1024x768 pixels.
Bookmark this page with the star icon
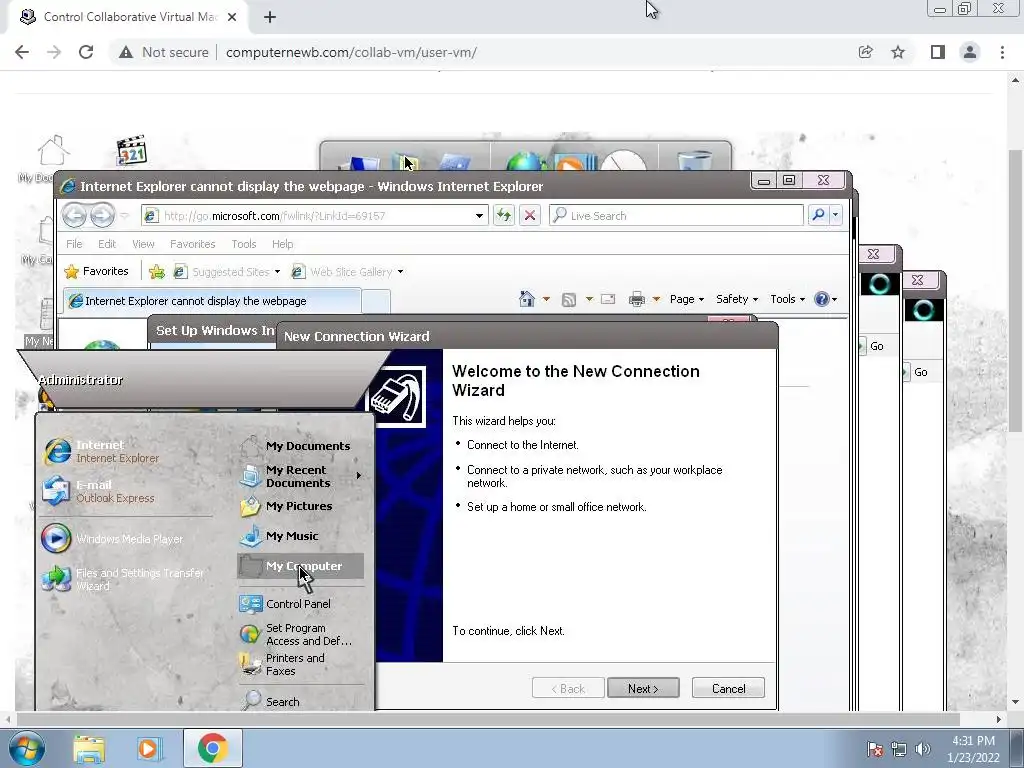point(898,52)
